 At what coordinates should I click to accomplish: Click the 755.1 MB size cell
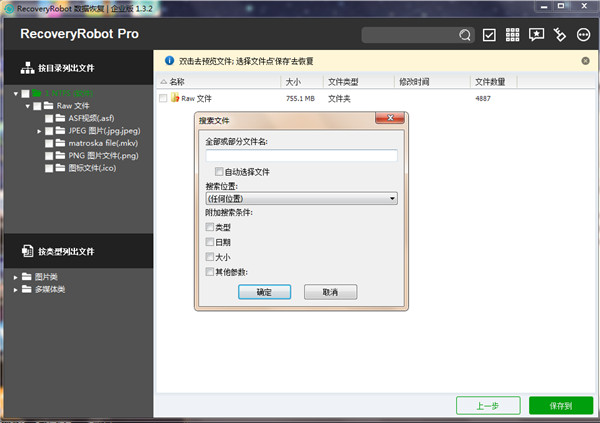300,98
